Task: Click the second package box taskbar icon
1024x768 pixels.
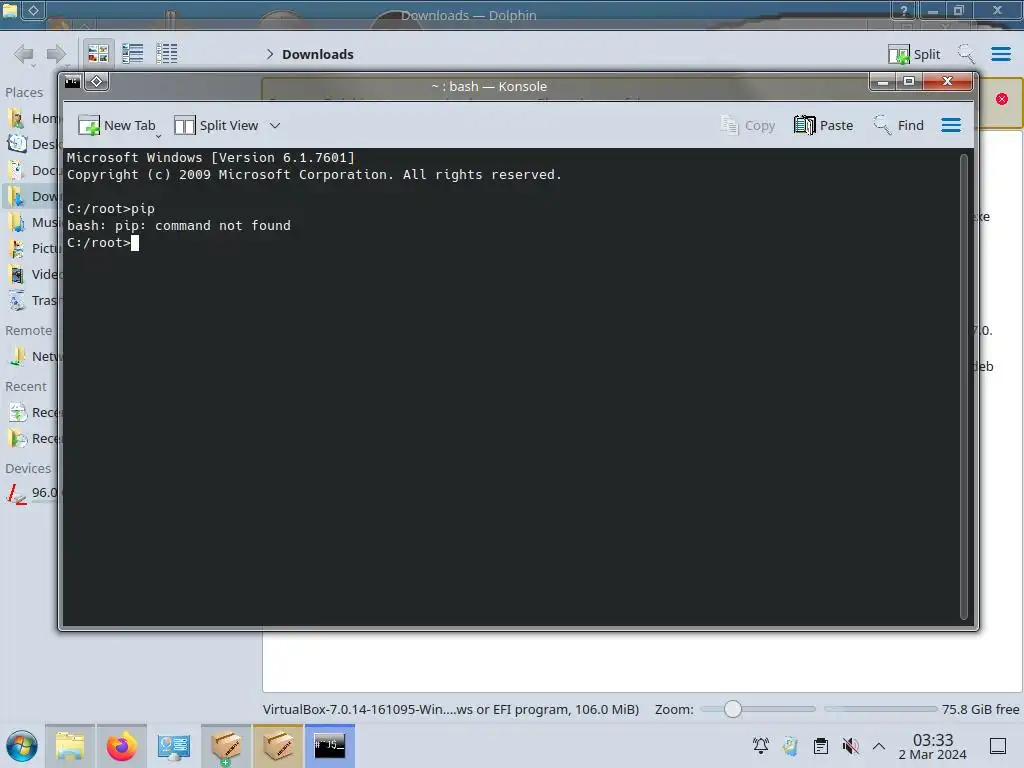Action: pos(278,746)
